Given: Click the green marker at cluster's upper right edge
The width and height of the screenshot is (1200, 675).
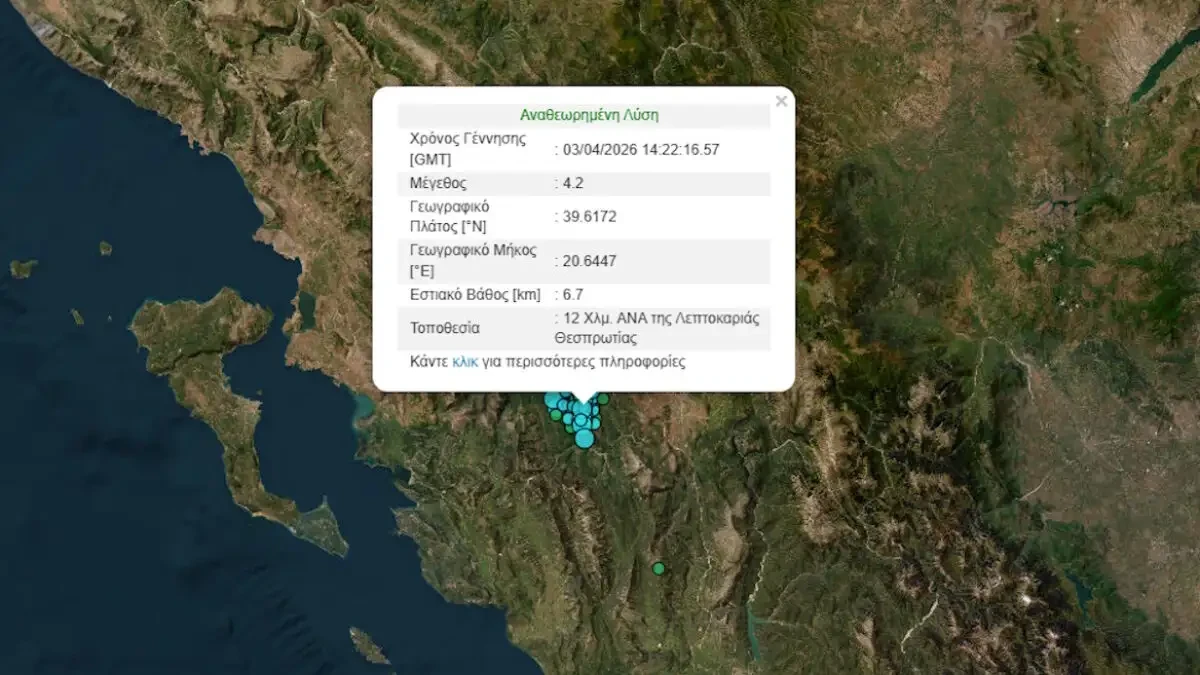Looking at the screenshot, I should [x=603, y=399].
